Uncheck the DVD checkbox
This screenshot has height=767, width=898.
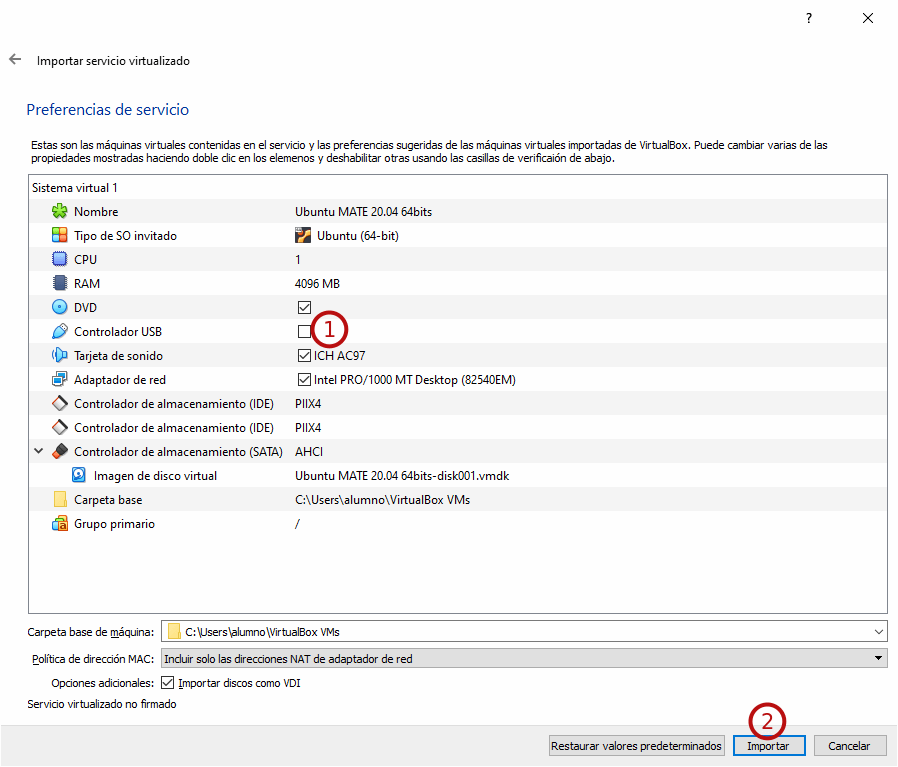304,308
